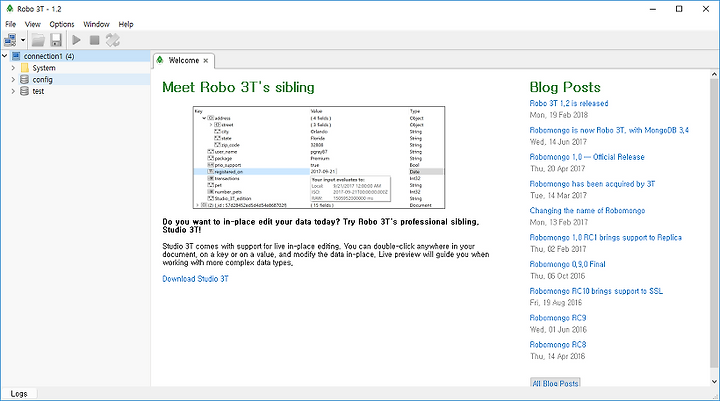Open Changing the name of Robomongo post
Viewport: 720px width, 401px height.
(x=587, y=210)
